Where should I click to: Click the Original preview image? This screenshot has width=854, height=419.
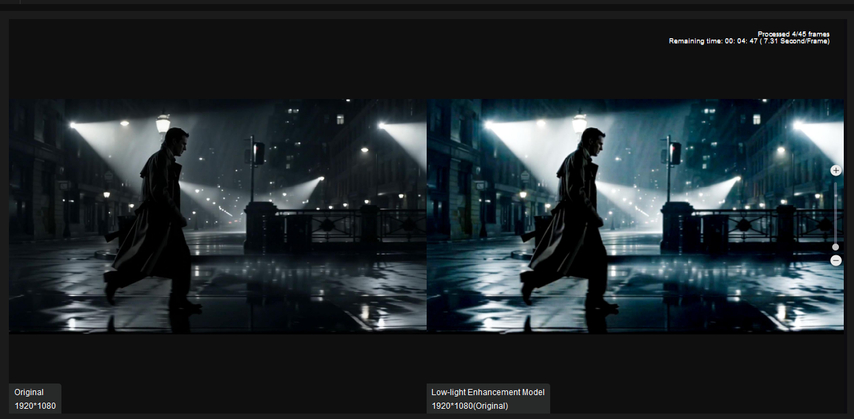pos(218,216)
